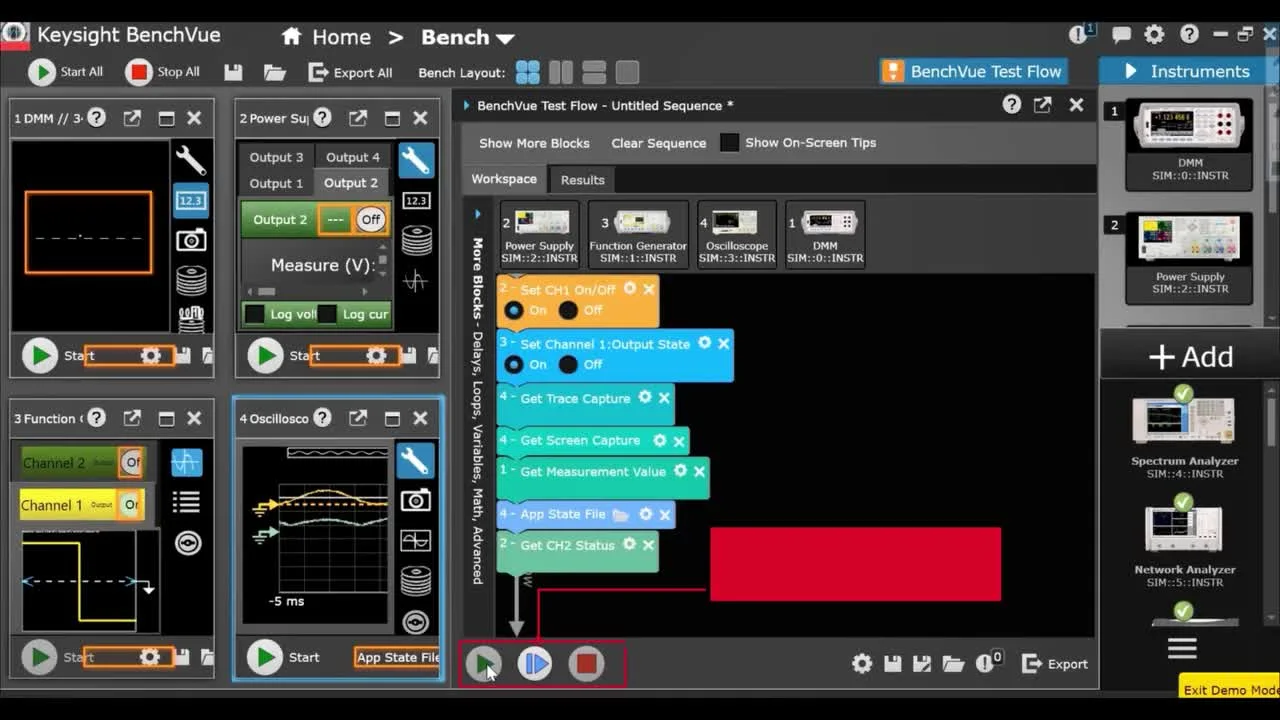Open the feedback chat bubble icon
The width and height of the screenshot is (1280, 720).
(x=1122, y=35)
